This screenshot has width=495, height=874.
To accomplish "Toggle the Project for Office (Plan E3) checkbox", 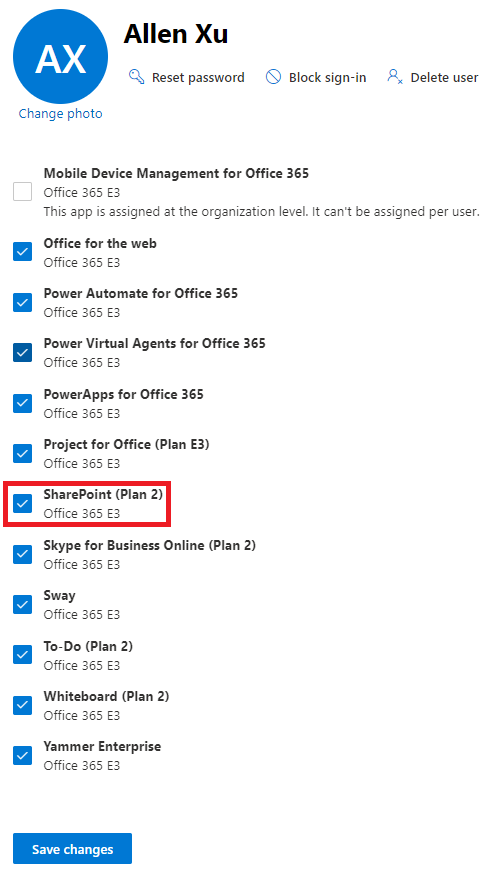I will 22,453.
